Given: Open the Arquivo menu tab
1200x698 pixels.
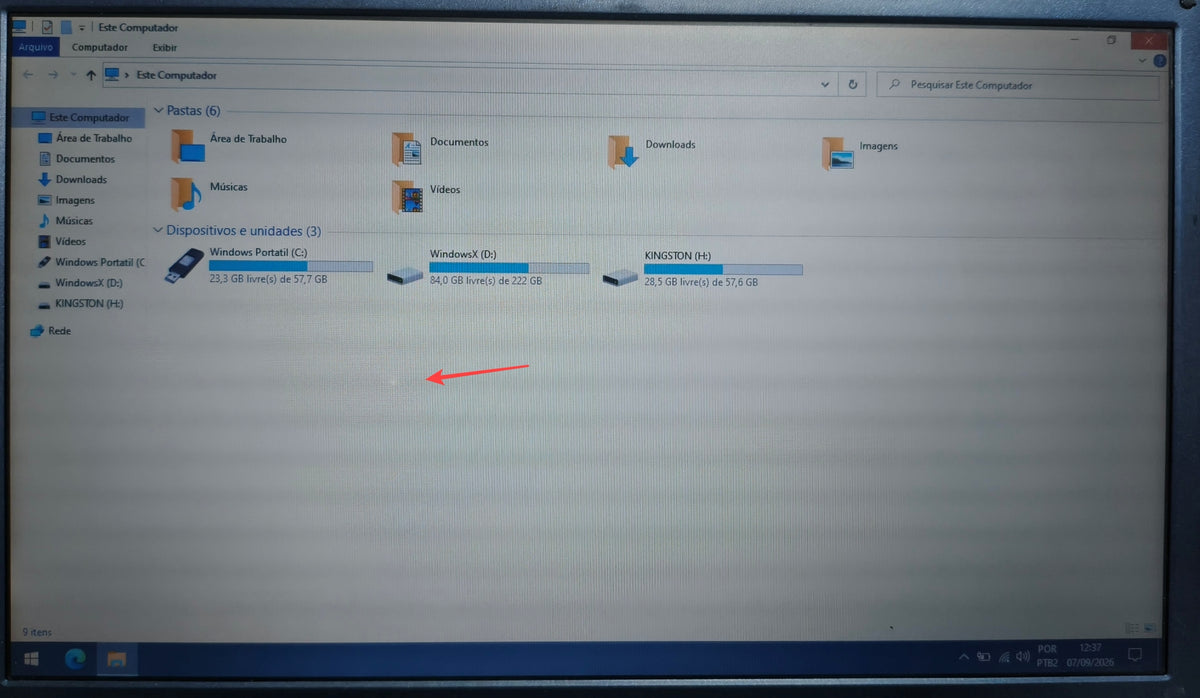Looking at the screenshot, I should pyautogui.click(x=37, y=46).
